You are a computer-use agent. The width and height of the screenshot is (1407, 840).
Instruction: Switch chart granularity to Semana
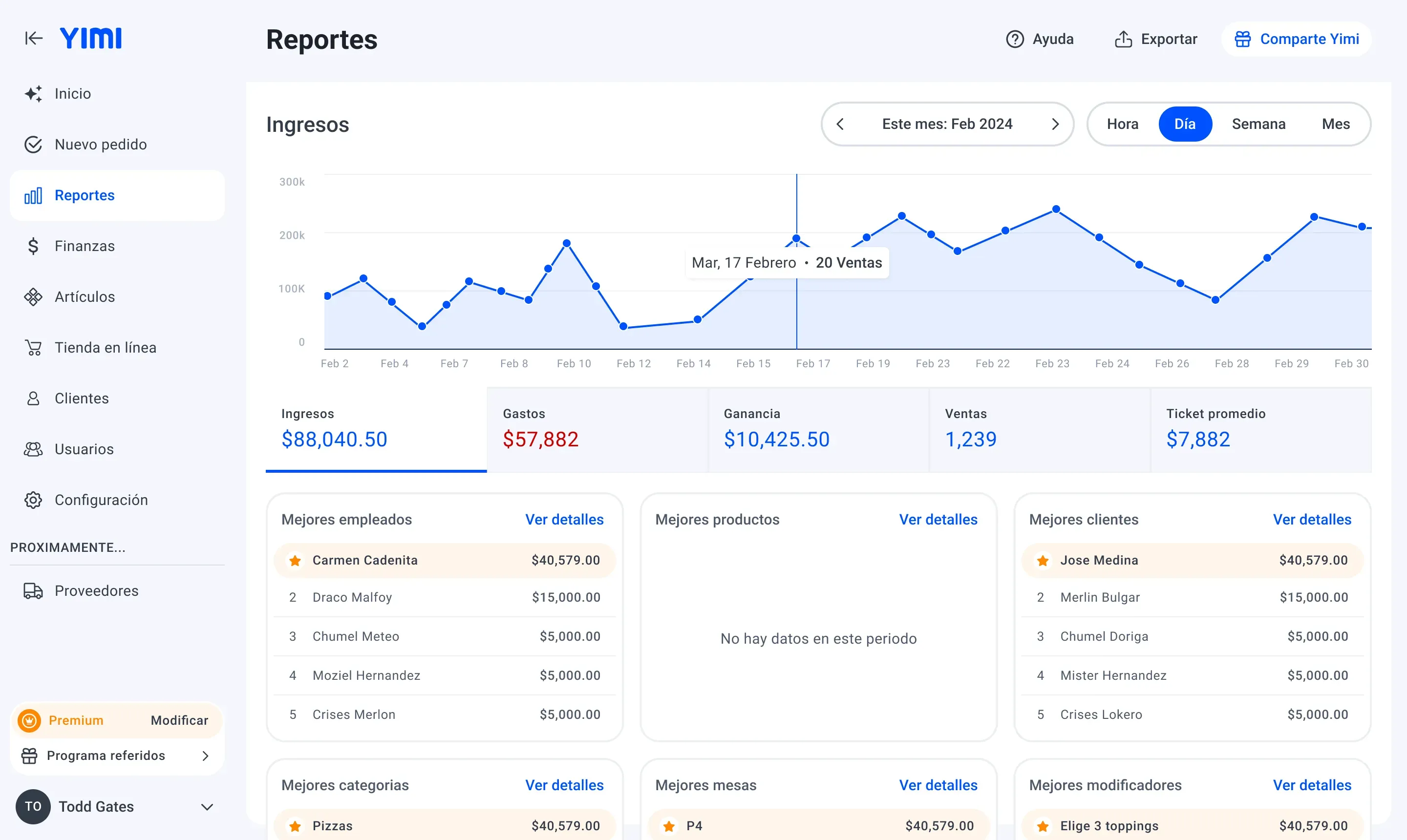tap(1258, 124)
